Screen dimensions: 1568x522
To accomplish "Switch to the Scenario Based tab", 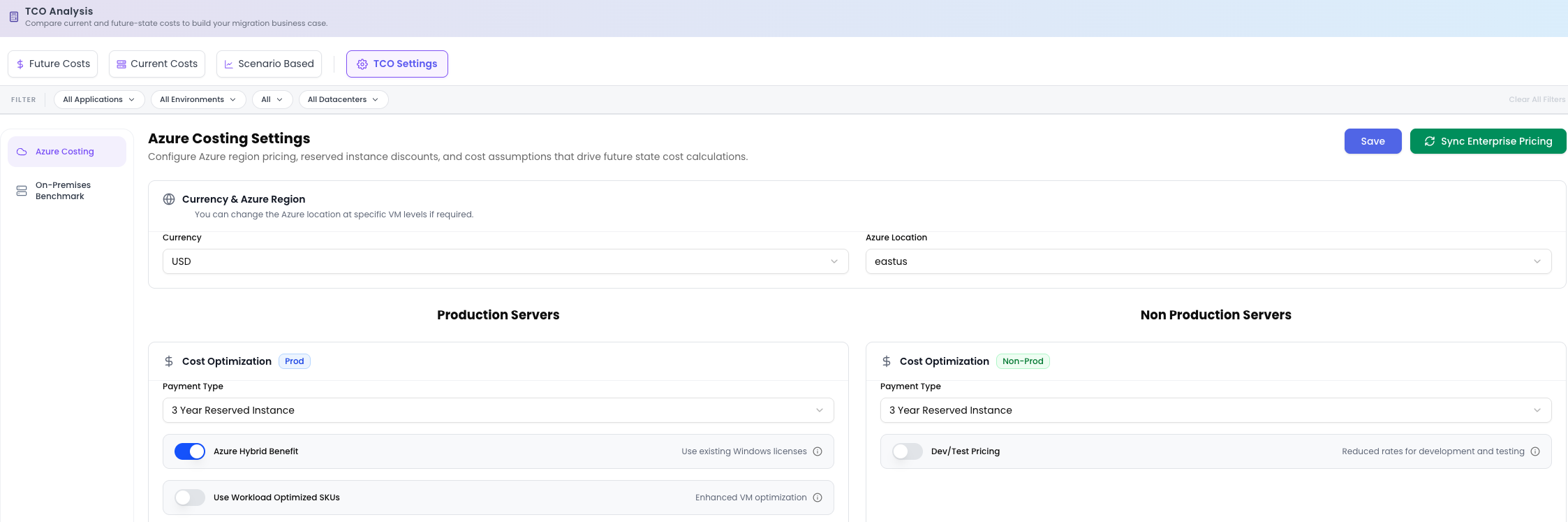I will coord(269,64).
